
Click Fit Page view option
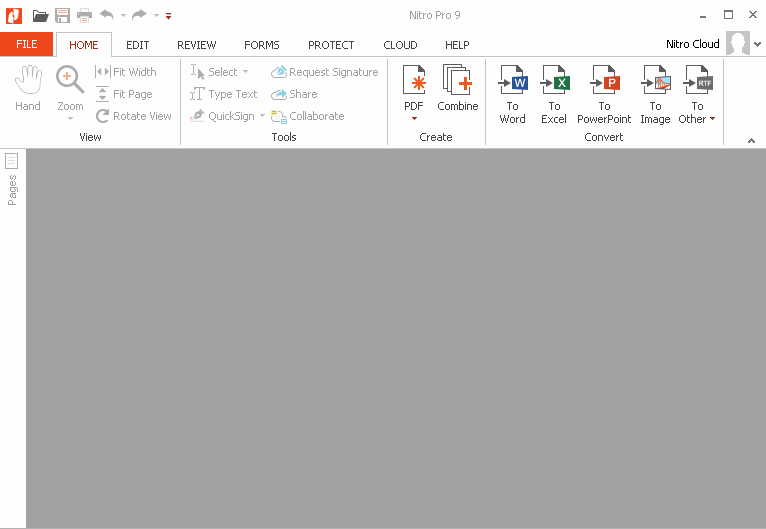click(124, 94)
